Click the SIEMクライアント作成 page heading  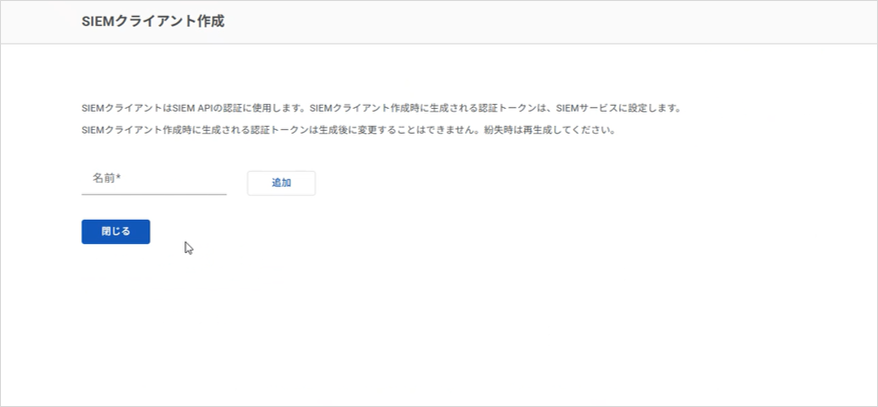pyautogui.click(x=152, y=21)
